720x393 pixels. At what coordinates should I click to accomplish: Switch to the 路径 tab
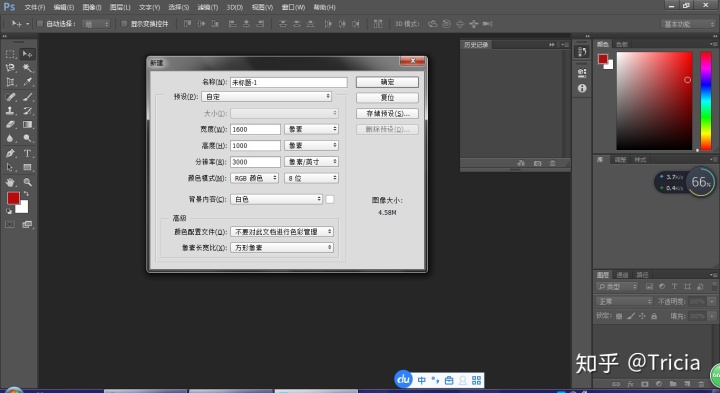pyautogui.click(x=642, y=275)
